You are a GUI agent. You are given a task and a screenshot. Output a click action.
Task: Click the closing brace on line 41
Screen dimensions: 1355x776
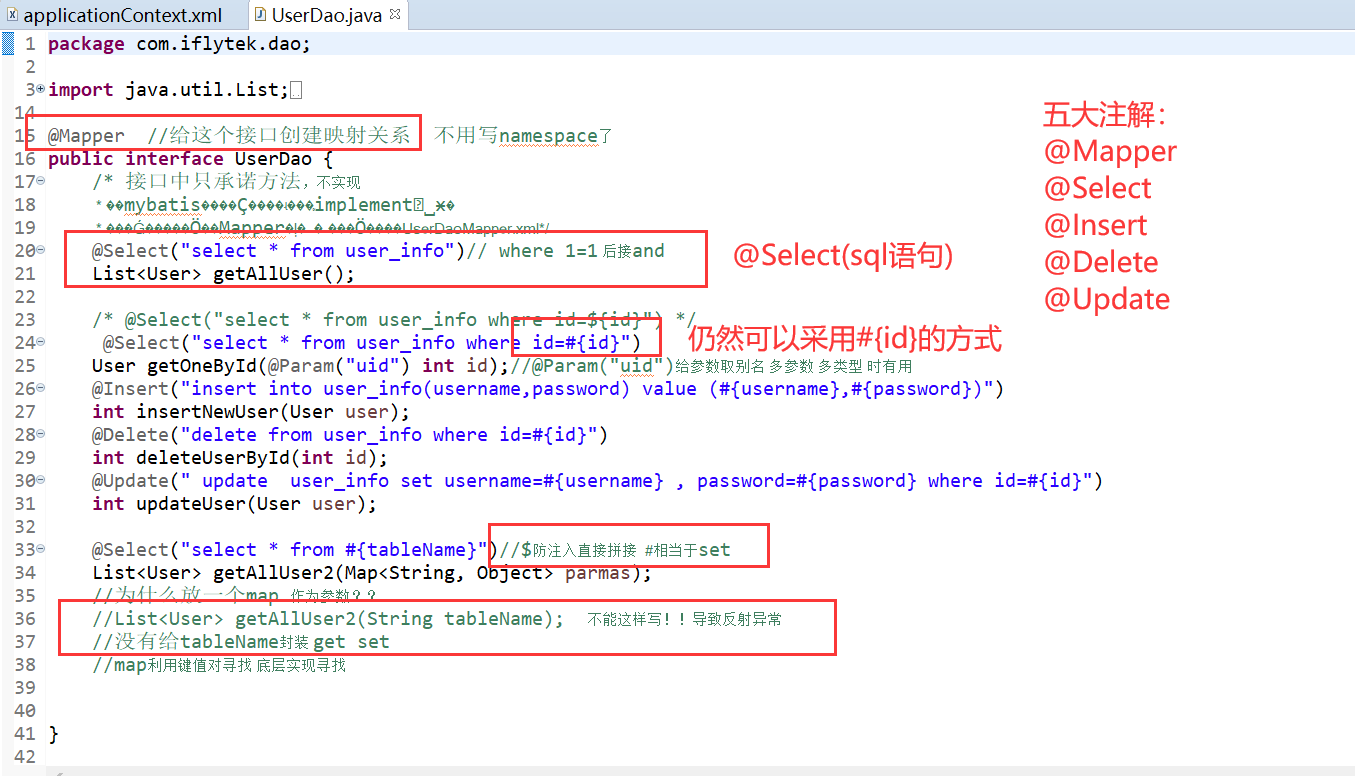[53, 734]
